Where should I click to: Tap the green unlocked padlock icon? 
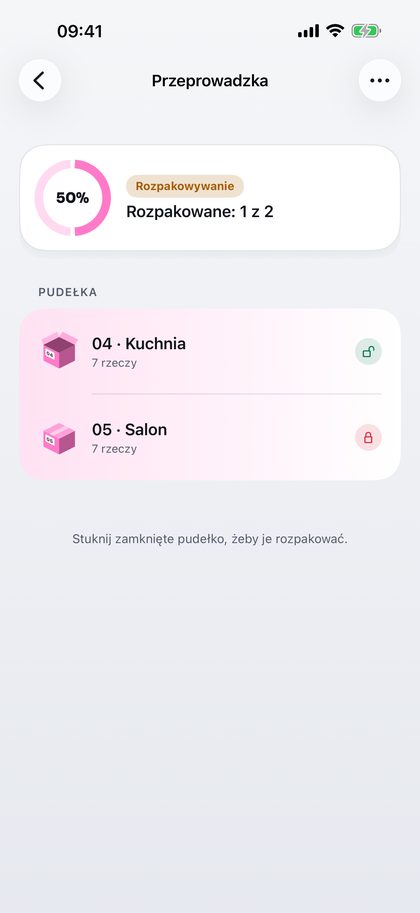click(368, 352)
